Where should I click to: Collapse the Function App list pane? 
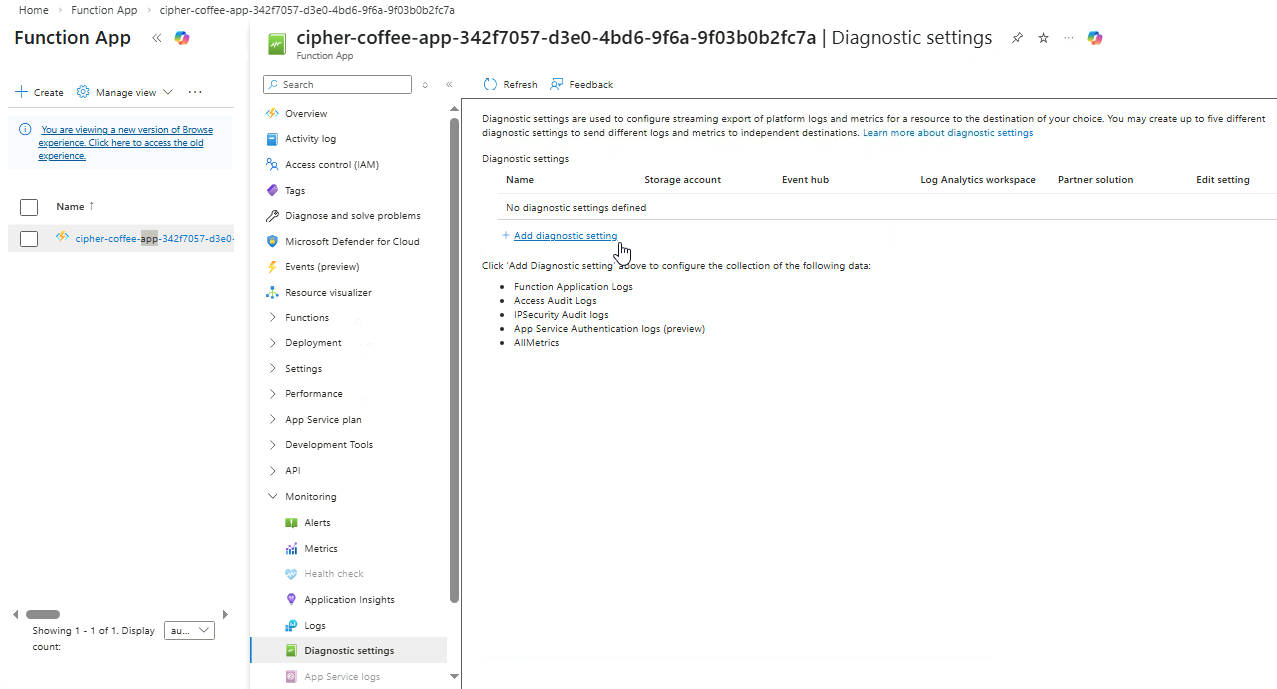coord(157,38)
